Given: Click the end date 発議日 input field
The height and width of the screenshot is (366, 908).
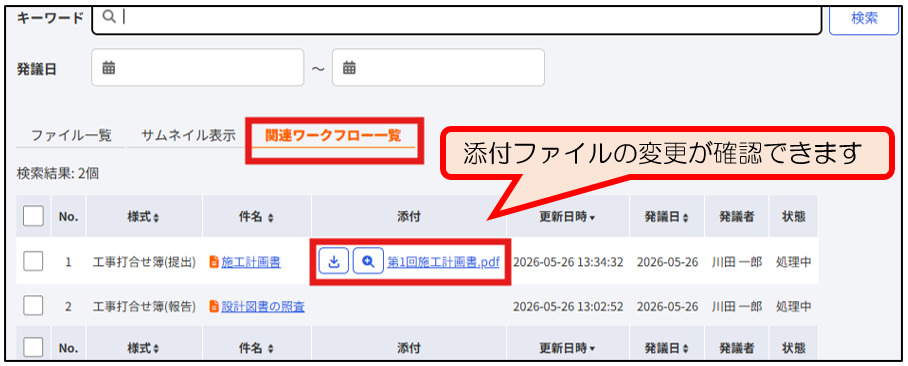Looking at the screenshot, I should point(438,68).
